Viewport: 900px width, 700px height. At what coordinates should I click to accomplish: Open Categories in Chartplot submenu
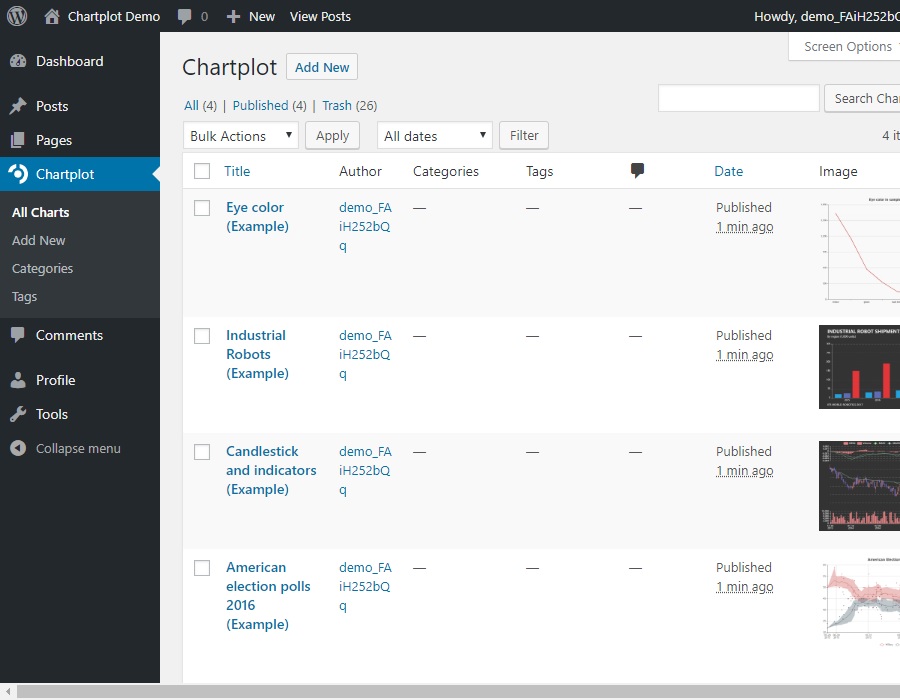click(42, 269)
